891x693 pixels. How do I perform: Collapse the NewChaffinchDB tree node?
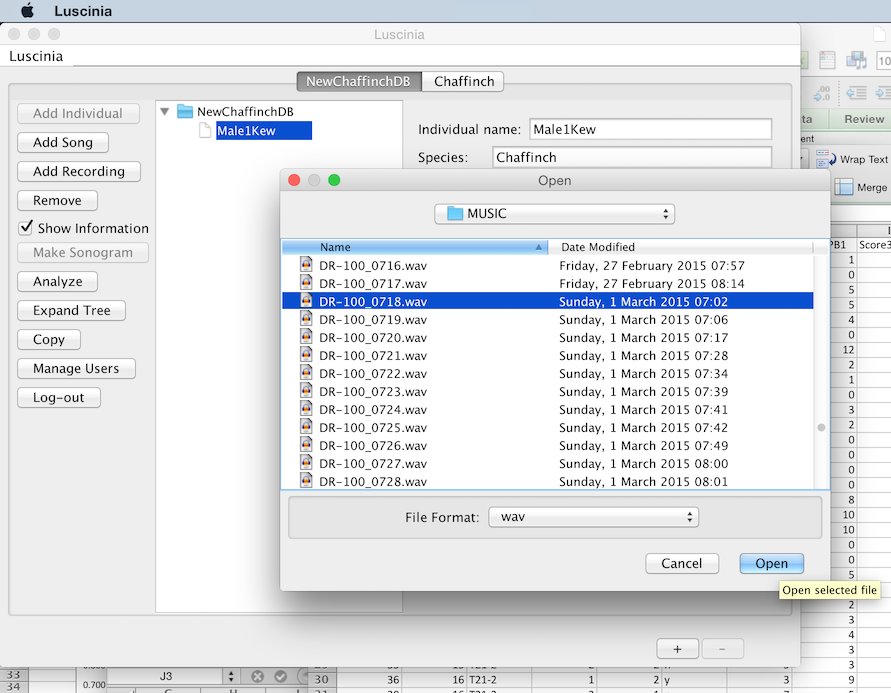[x=165, y=112]
